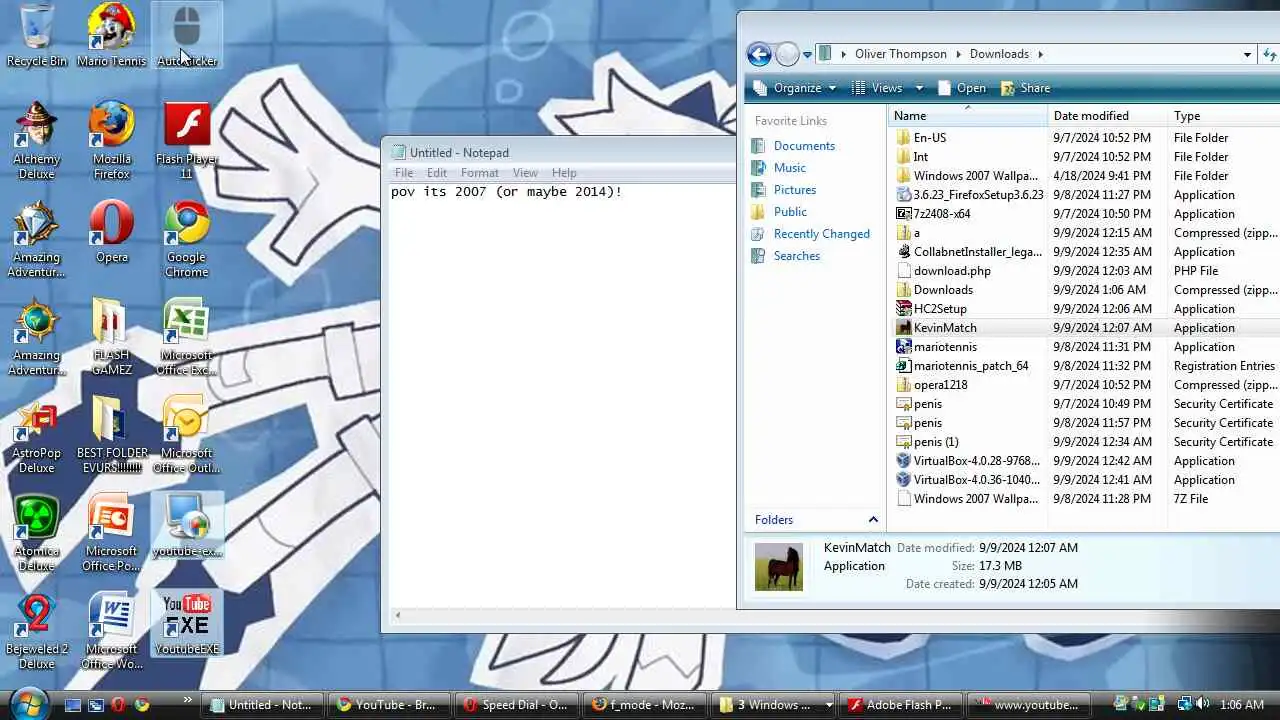The height and width of the screenshot is (720, 1280).
Task: Click the KevinMatch horse preview thumbnail
Action: [x=778, y=567]
